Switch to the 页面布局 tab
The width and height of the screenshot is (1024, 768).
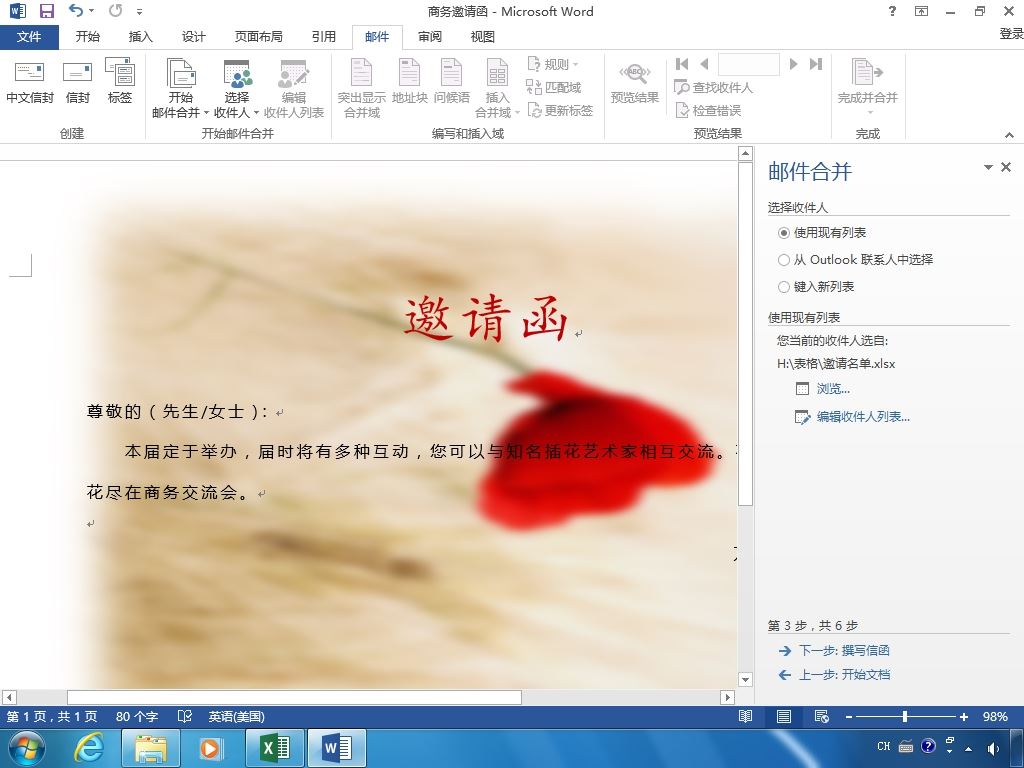click(x=259, y=37)
